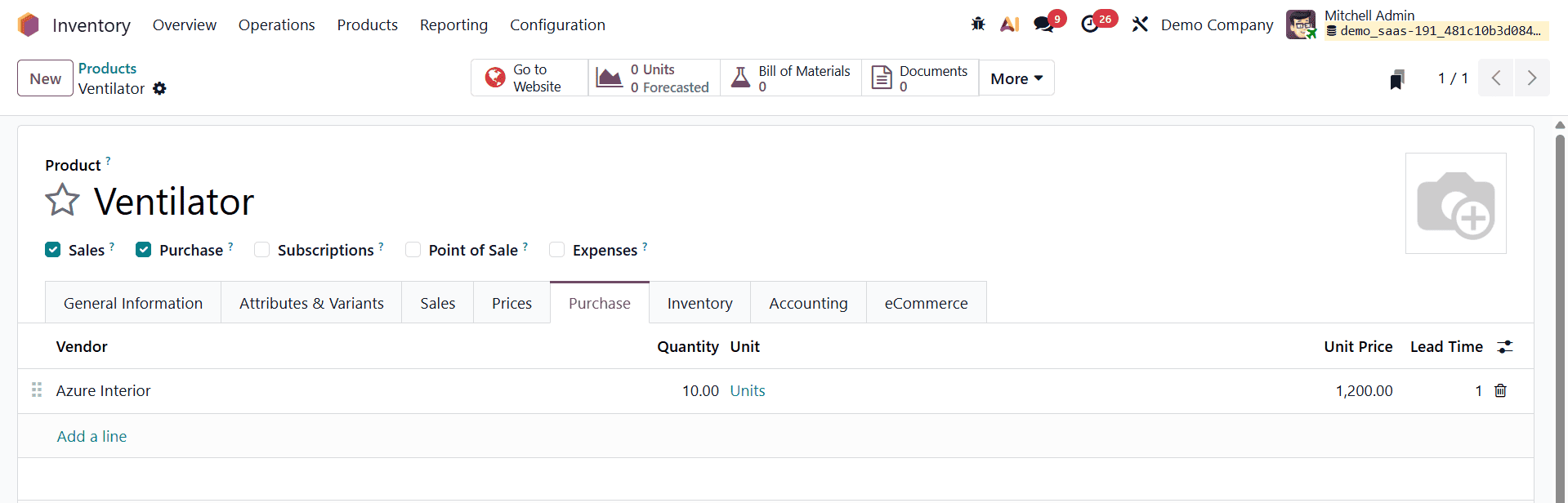This screenshot has height=503, width=1568.
Task: Sort by Unit Price column header
Action: (1358, 347)
